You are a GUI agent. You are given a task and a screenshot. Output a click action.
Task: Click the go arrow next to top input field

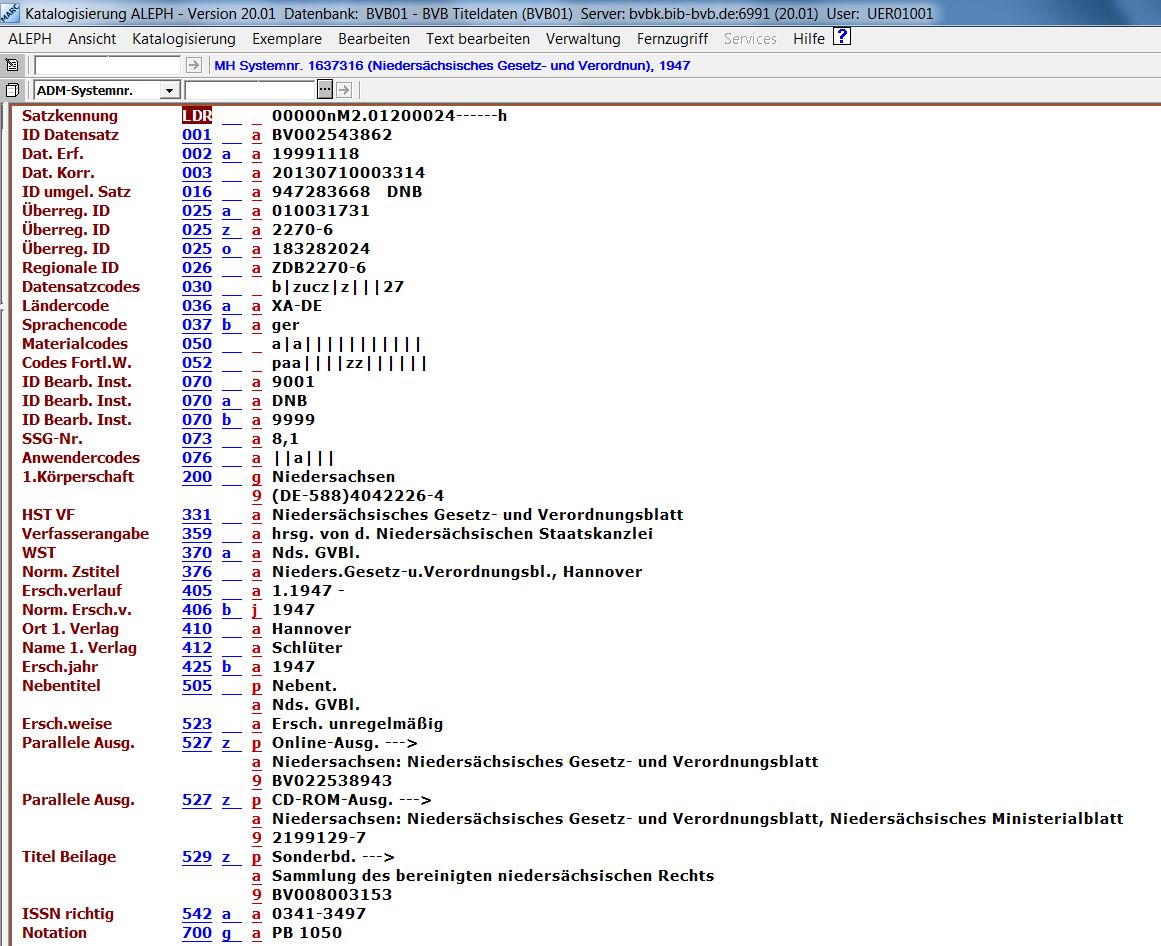(194, 65)
